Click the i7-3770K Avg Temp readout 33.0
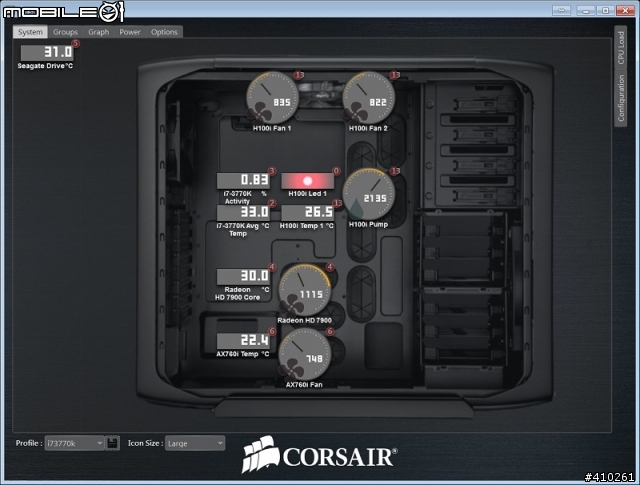 [243, 213]
